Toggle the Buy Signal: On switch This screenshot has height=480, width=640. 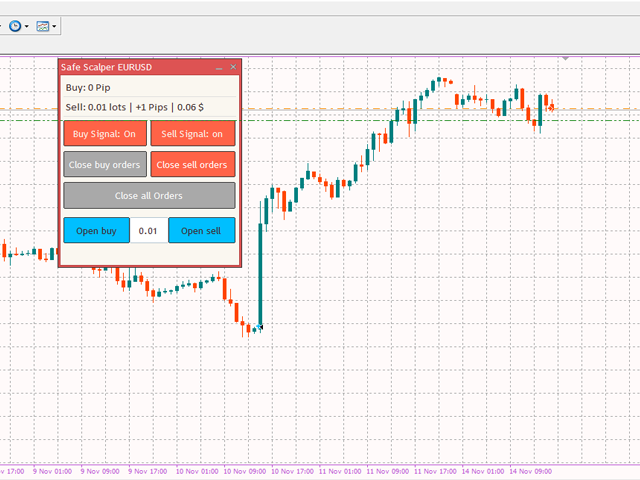[105, 133]
